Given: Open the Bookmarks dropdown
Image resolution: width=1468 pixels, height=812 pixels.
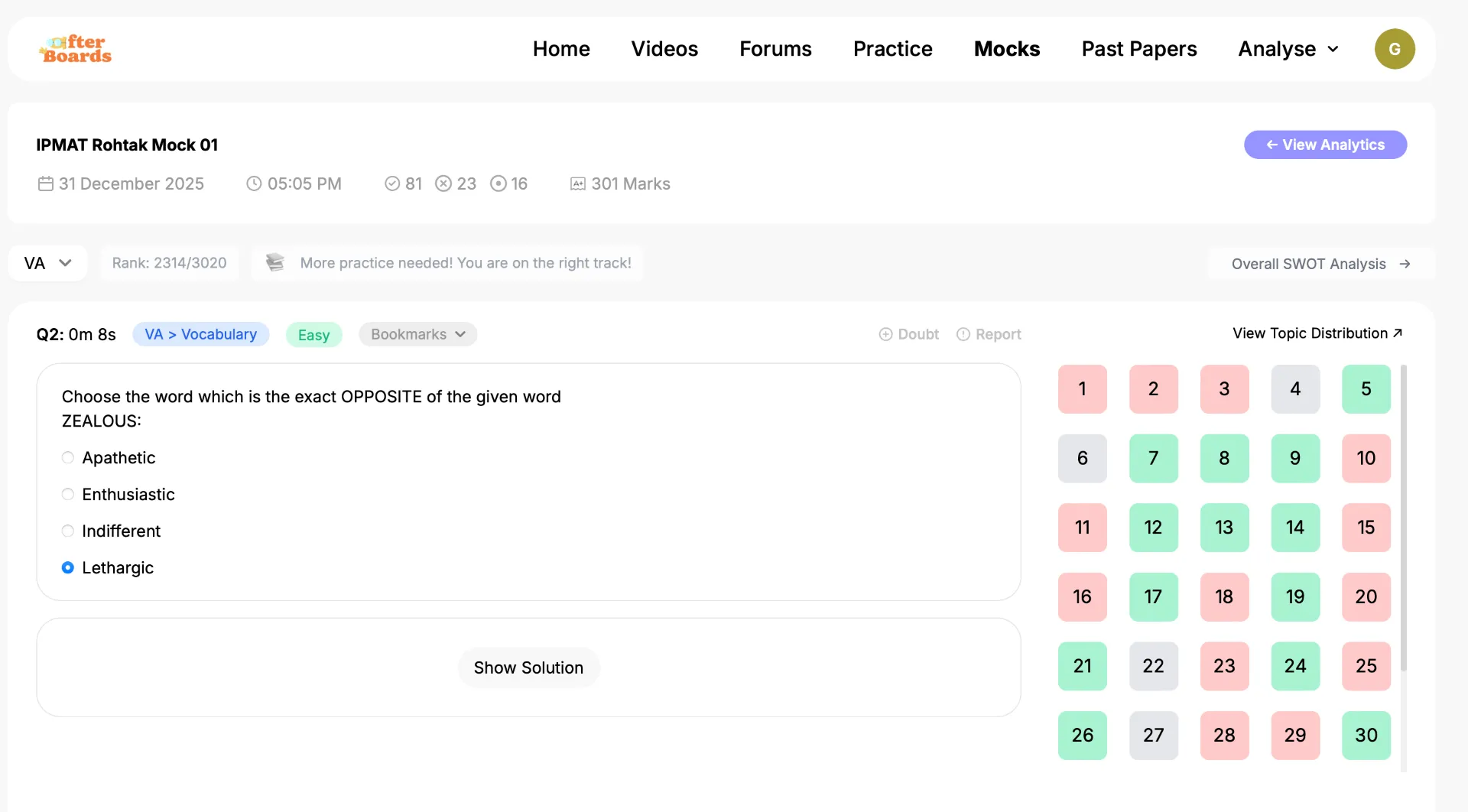Looking at the screenshot, I should tap(418, 334).
